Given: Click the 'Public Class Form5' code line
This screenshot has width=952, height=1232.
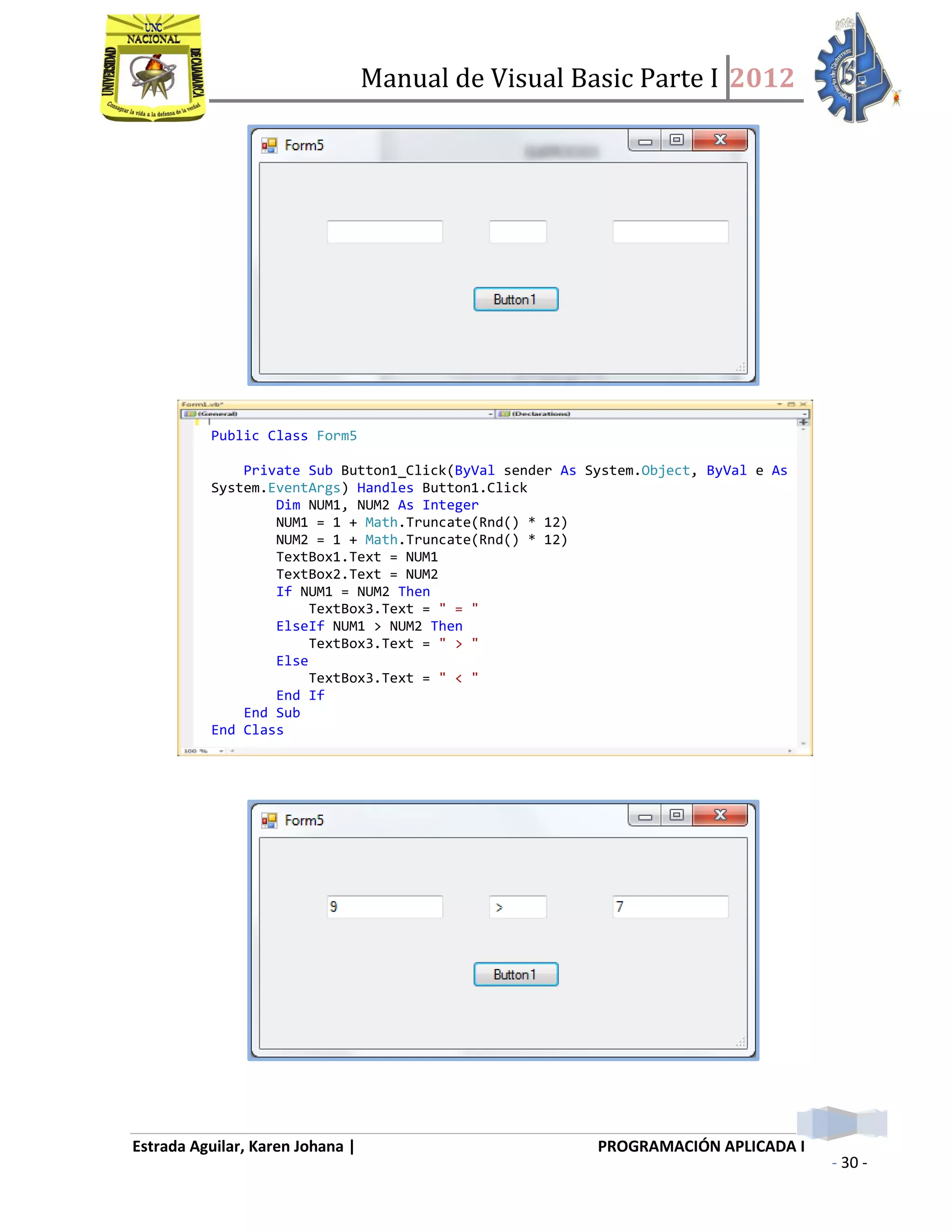Looking at the screenshot, I should click(284, 436).
